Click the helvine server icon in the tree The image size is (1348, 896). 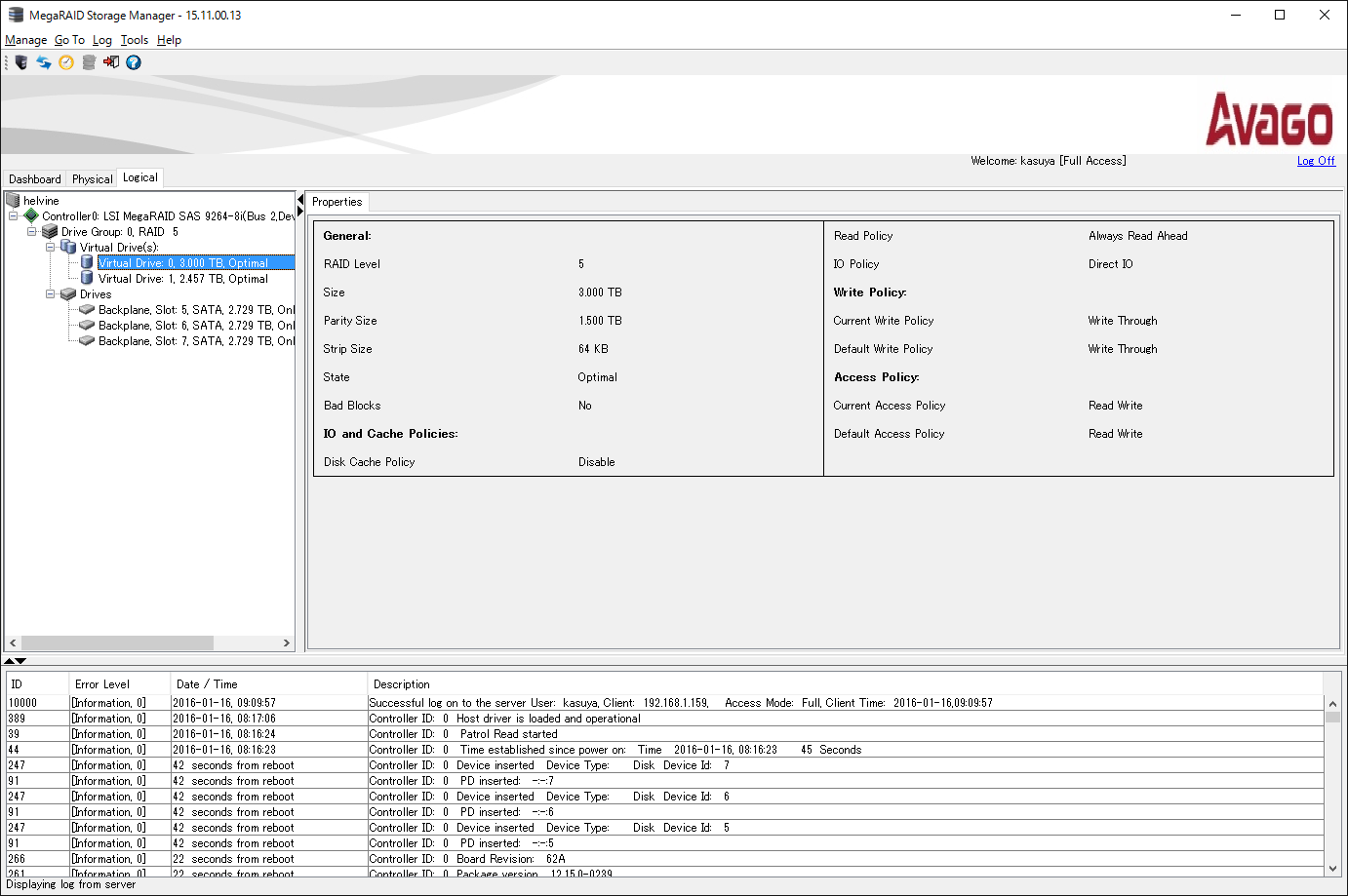(x=13, y=200)
